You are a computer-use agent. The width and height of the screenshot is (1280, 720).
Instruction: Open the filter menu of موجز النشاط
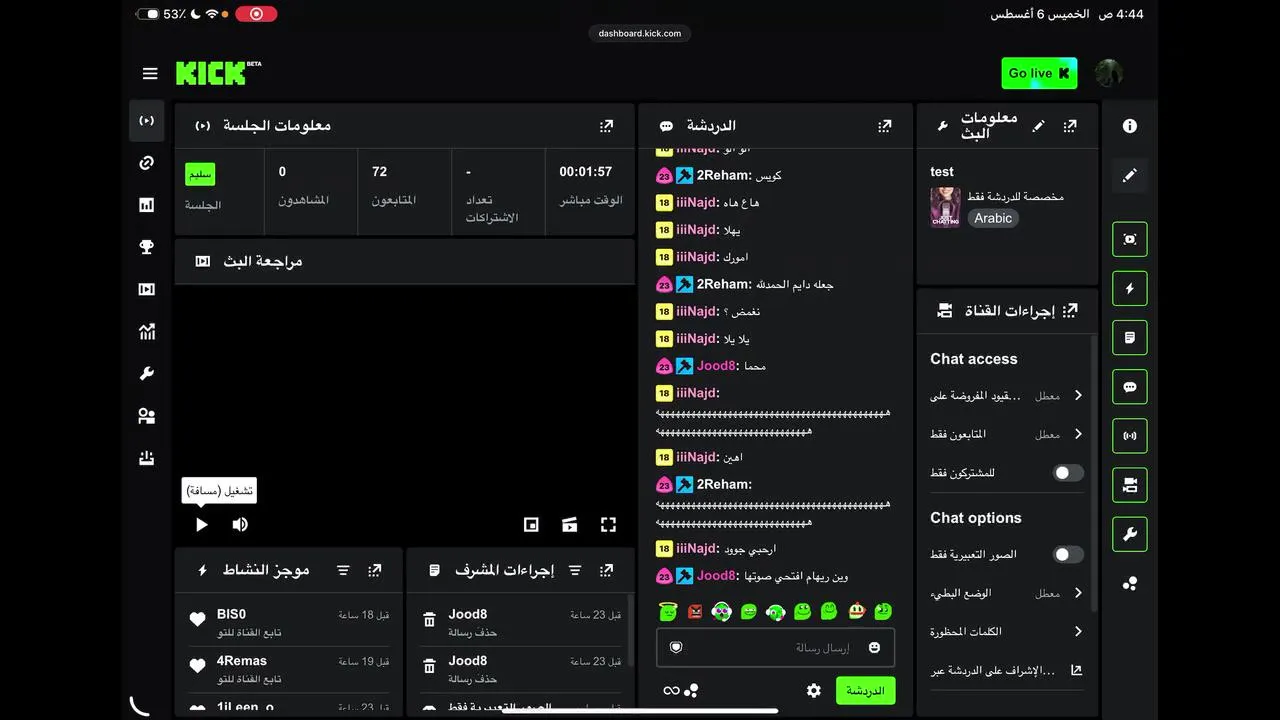click(x=343, y=570)
